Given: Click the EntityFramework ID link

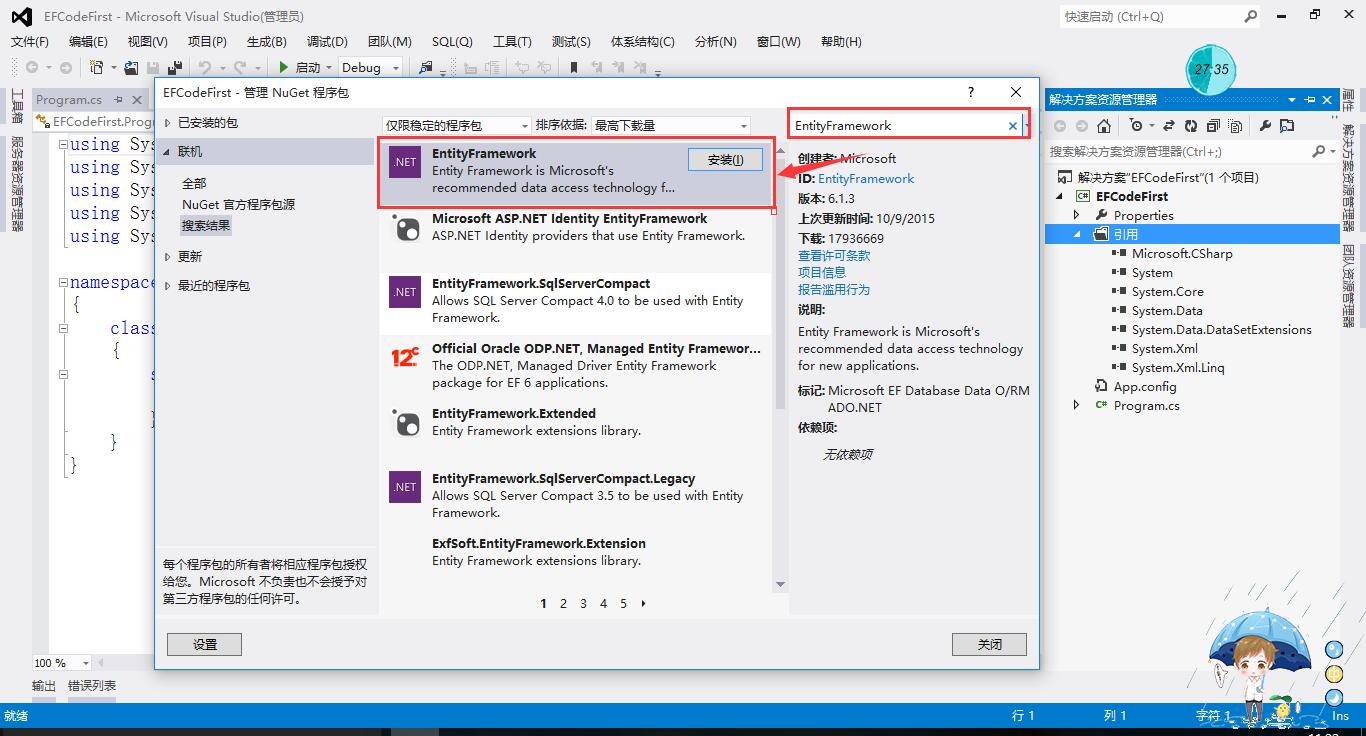Looking at the screenshot, I should pyautogui.click(x=866, y=178).
